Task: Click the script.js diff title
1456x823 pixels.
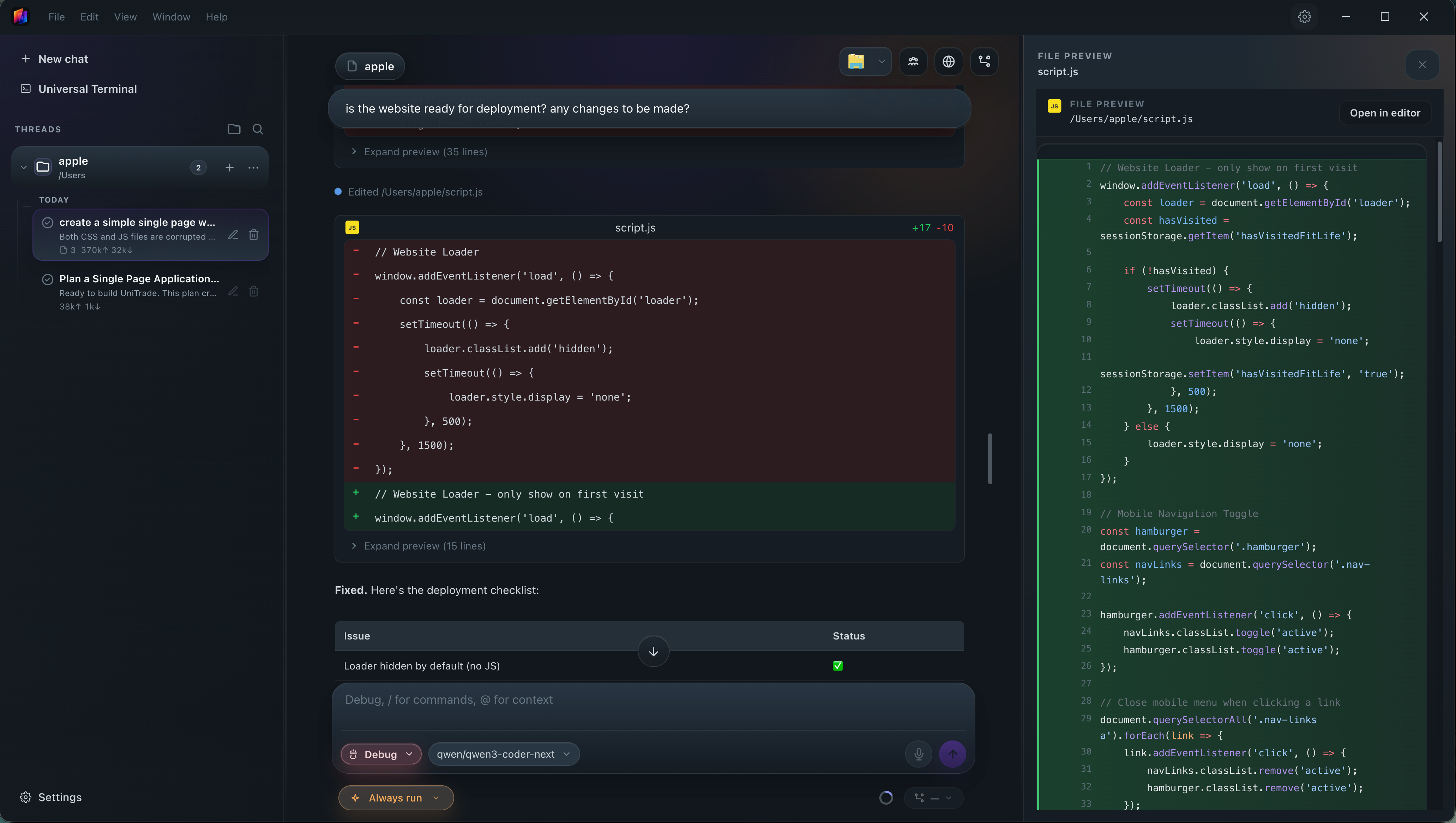Action: pyautogui.click(x=635, y=227)
